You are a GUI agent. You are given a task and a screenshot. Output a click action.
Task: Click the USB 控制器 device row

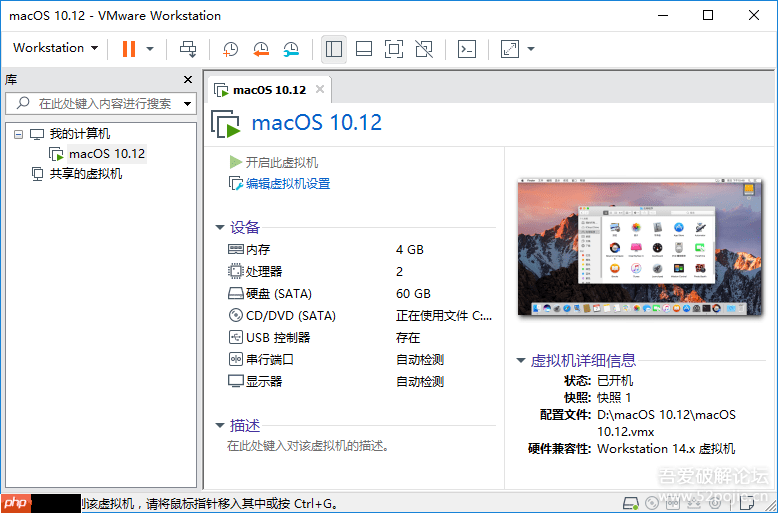361,337
